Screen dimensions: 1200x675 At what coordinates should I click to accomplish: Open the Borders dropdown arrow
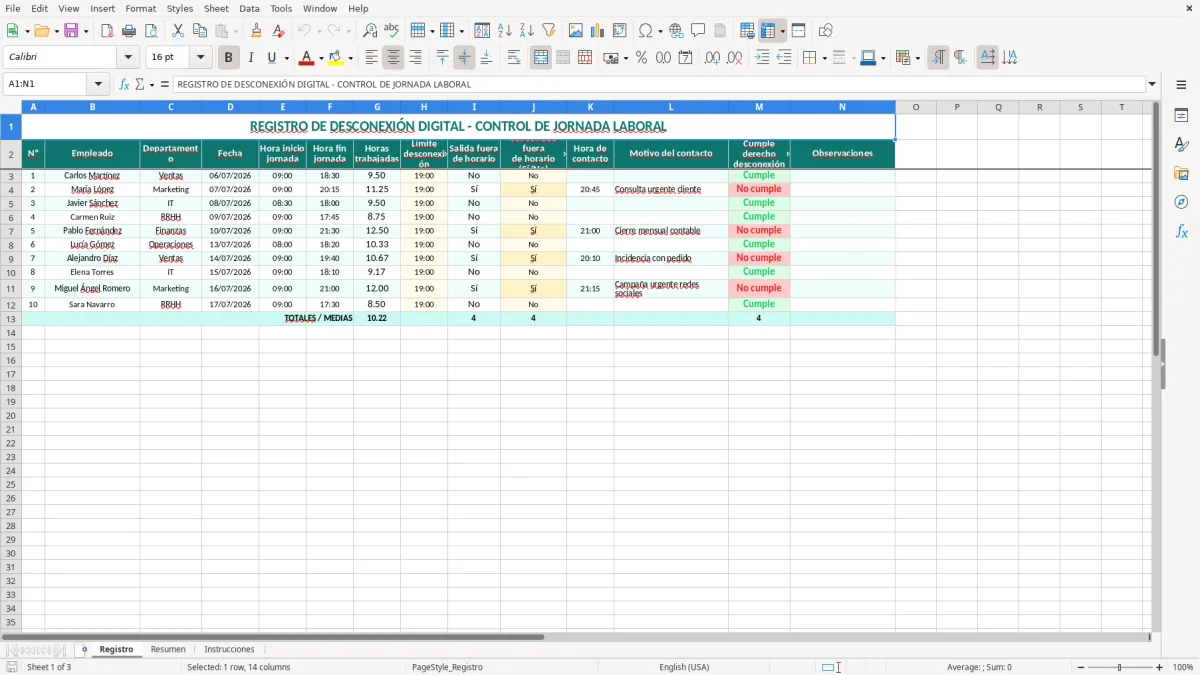pyautogui.click(x=823, y=58)
